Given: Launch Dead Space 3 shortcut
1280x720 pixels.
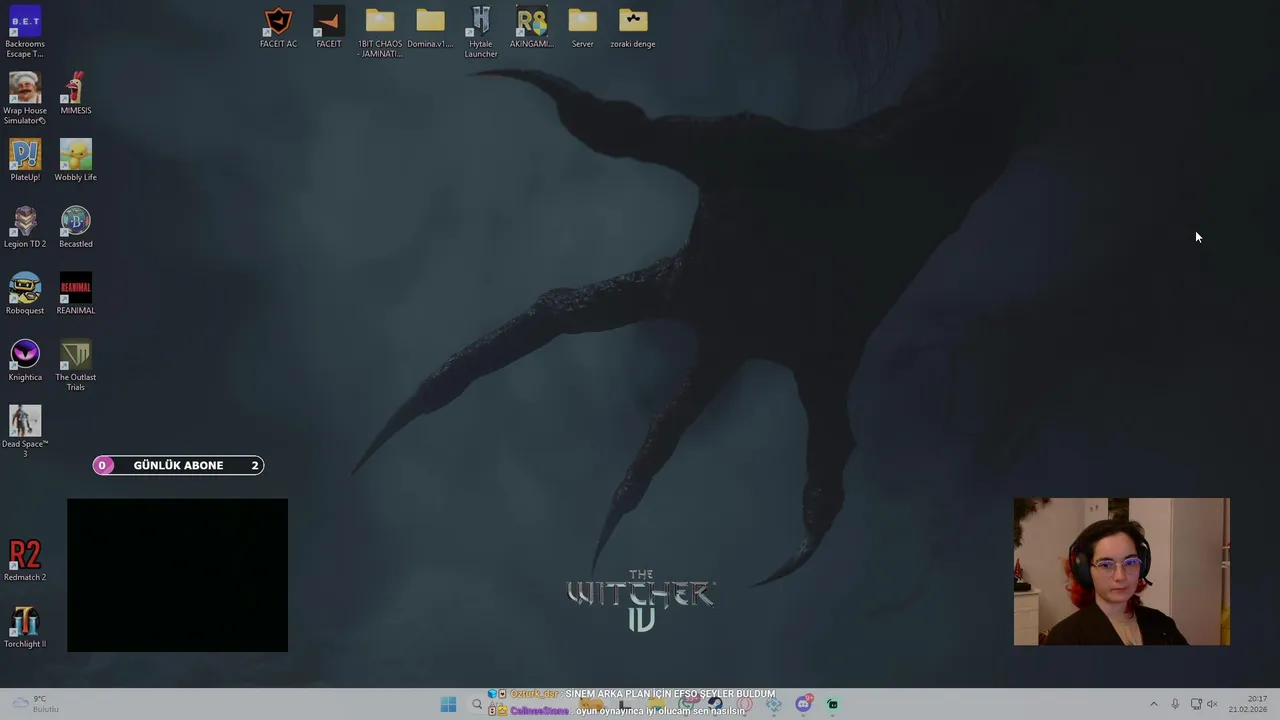Looking at the screenshot, I should (x=25, y=431).
